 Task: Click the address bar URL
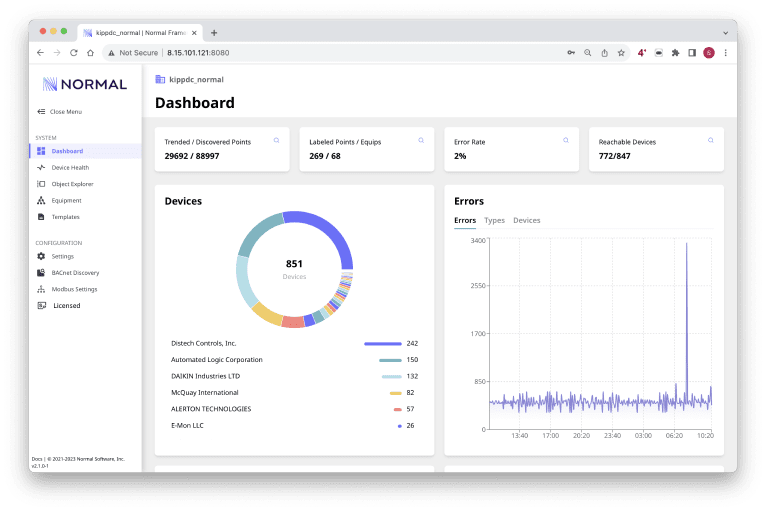click(198, 53)
